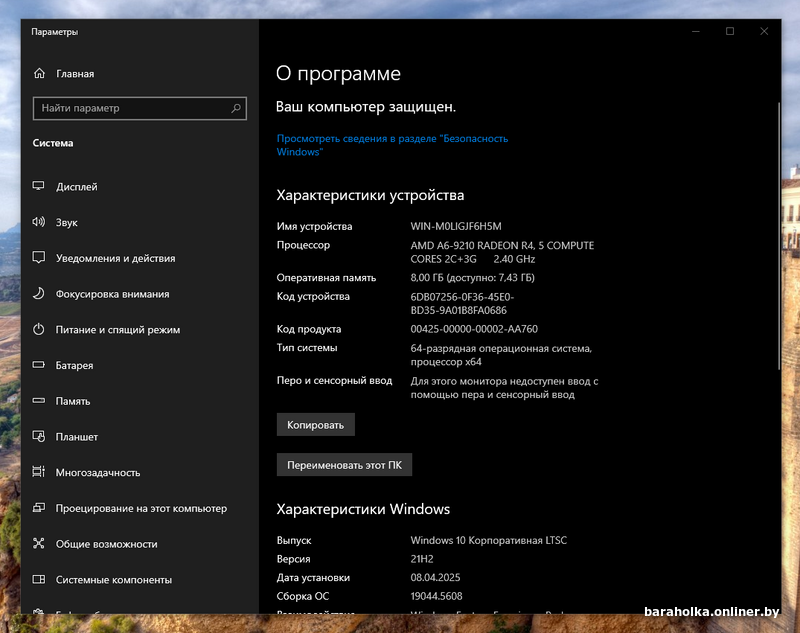Click OS build value 19044.5608

coord(436,596)
